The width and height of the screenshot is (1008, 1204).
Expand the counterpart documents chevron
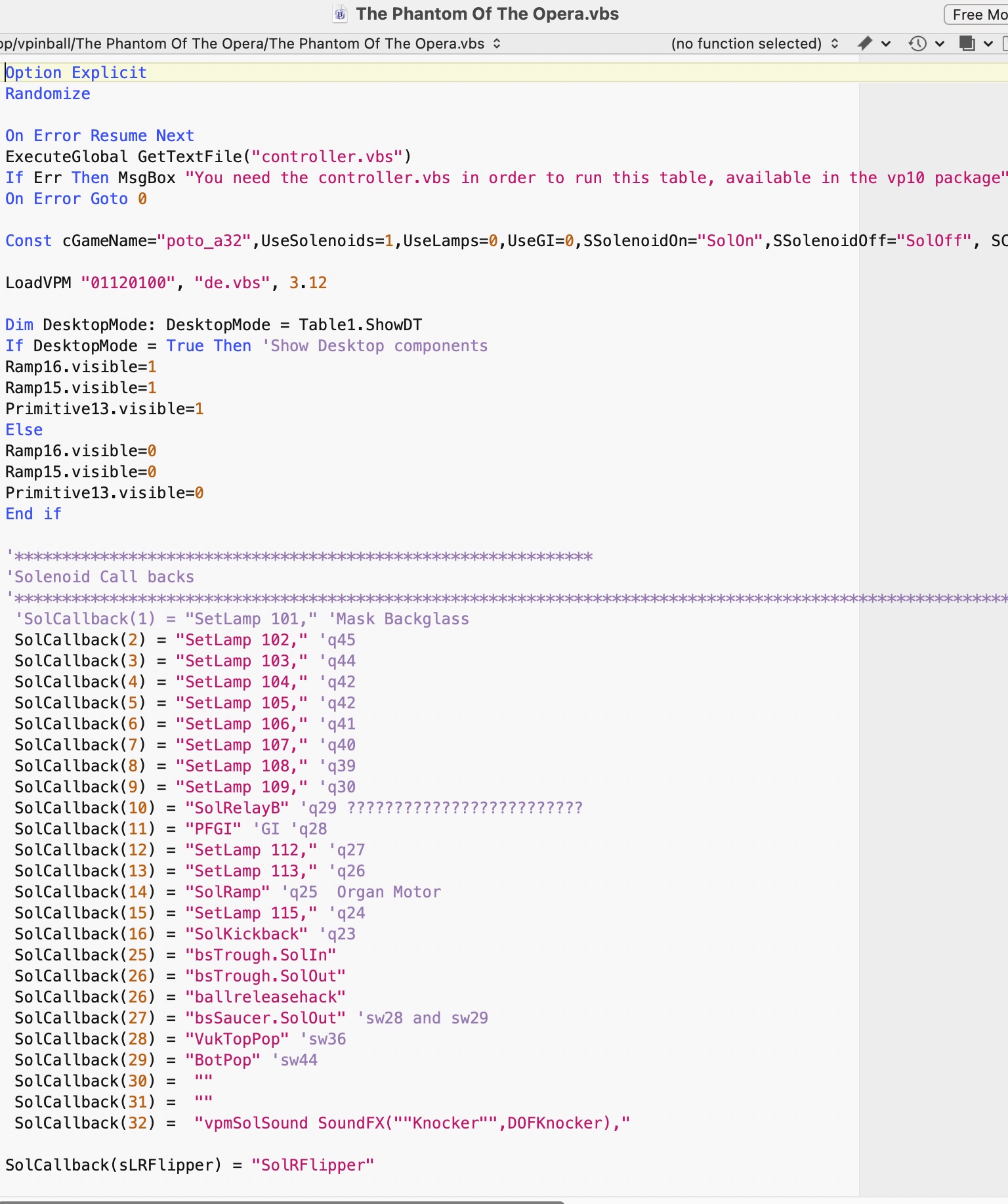click(988, 44)
